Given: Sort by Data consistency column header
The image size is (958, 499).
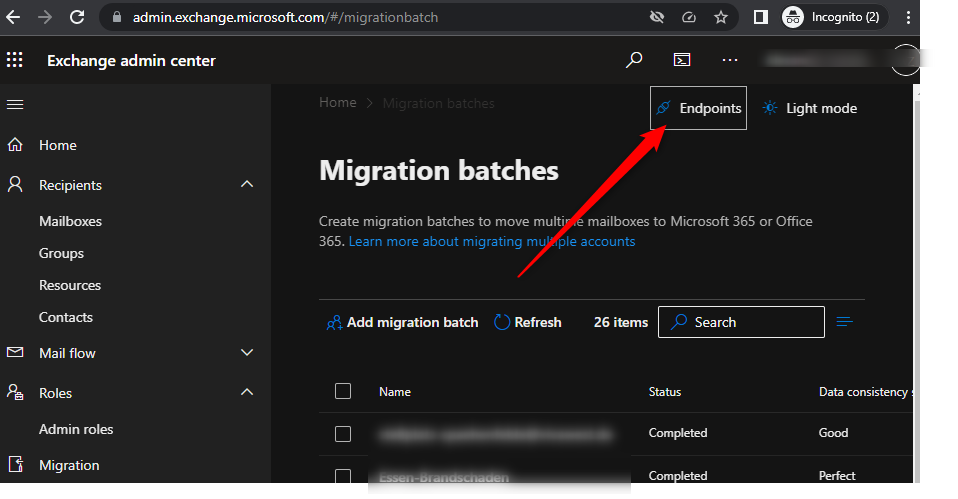Looking at the screenshot, I should (865, 392).
